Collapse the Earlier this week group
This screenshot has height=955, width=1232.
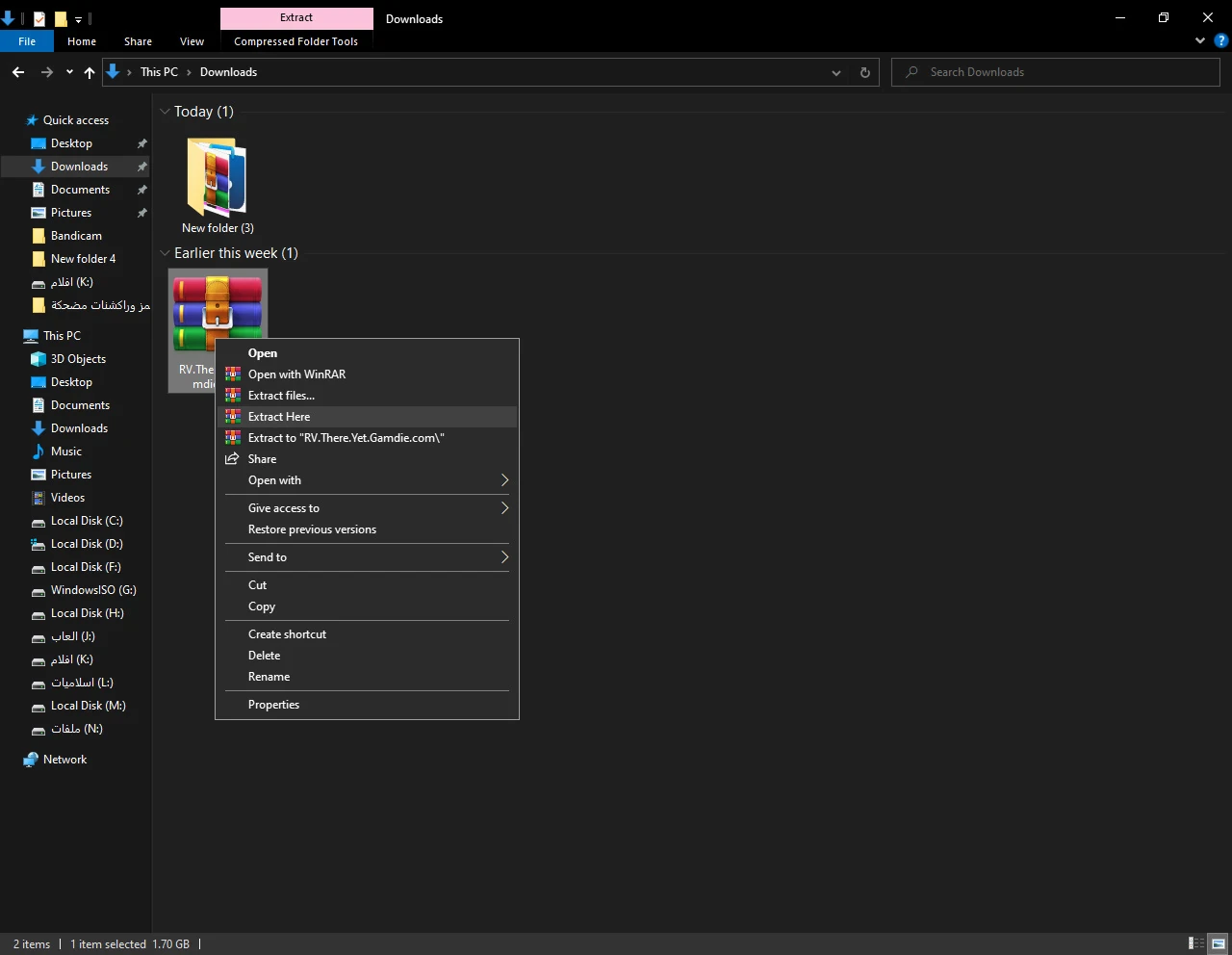pyautogui.click(x=165, y=253)
